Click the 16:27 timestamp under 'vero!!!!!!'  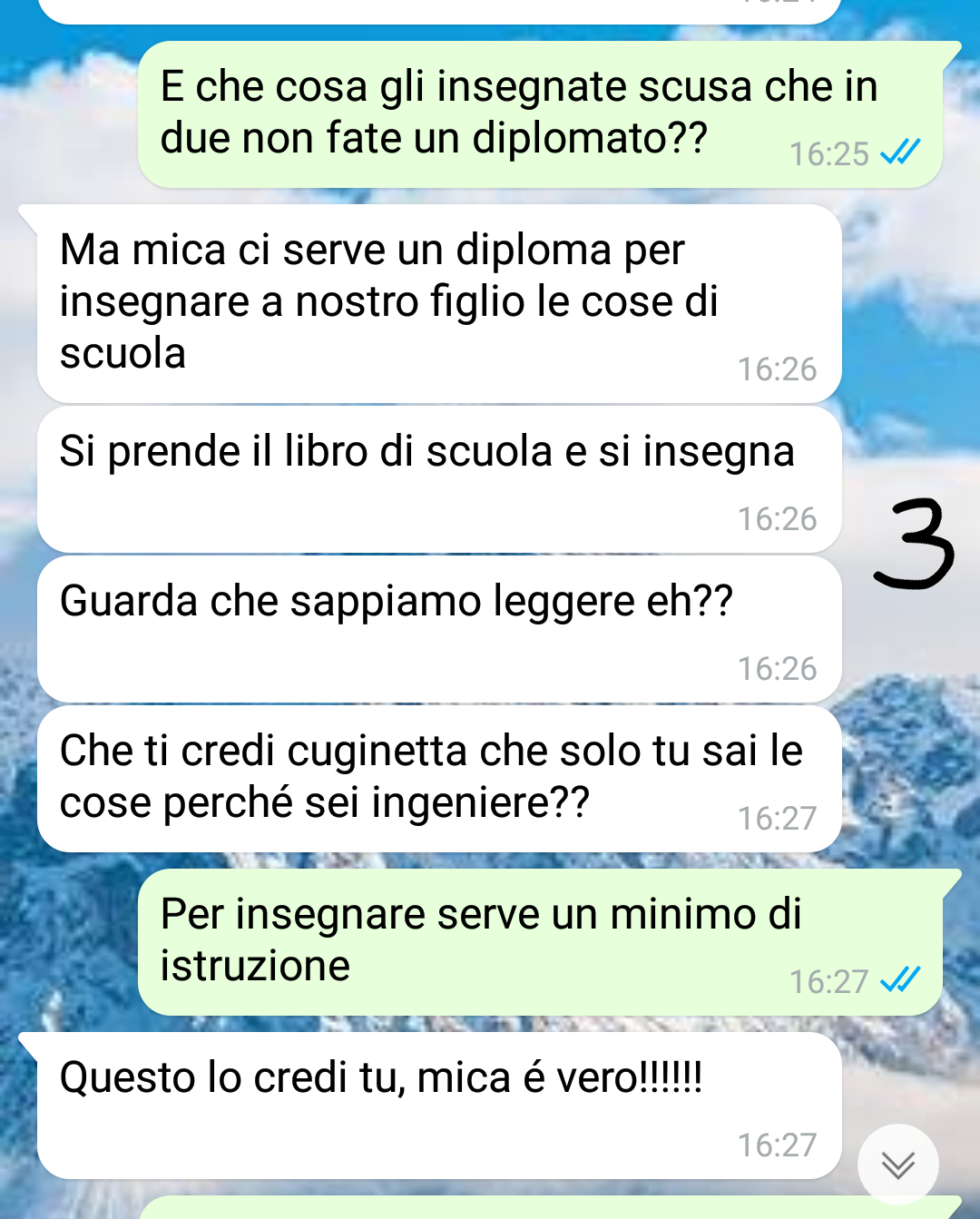[x=777, y=1145]
